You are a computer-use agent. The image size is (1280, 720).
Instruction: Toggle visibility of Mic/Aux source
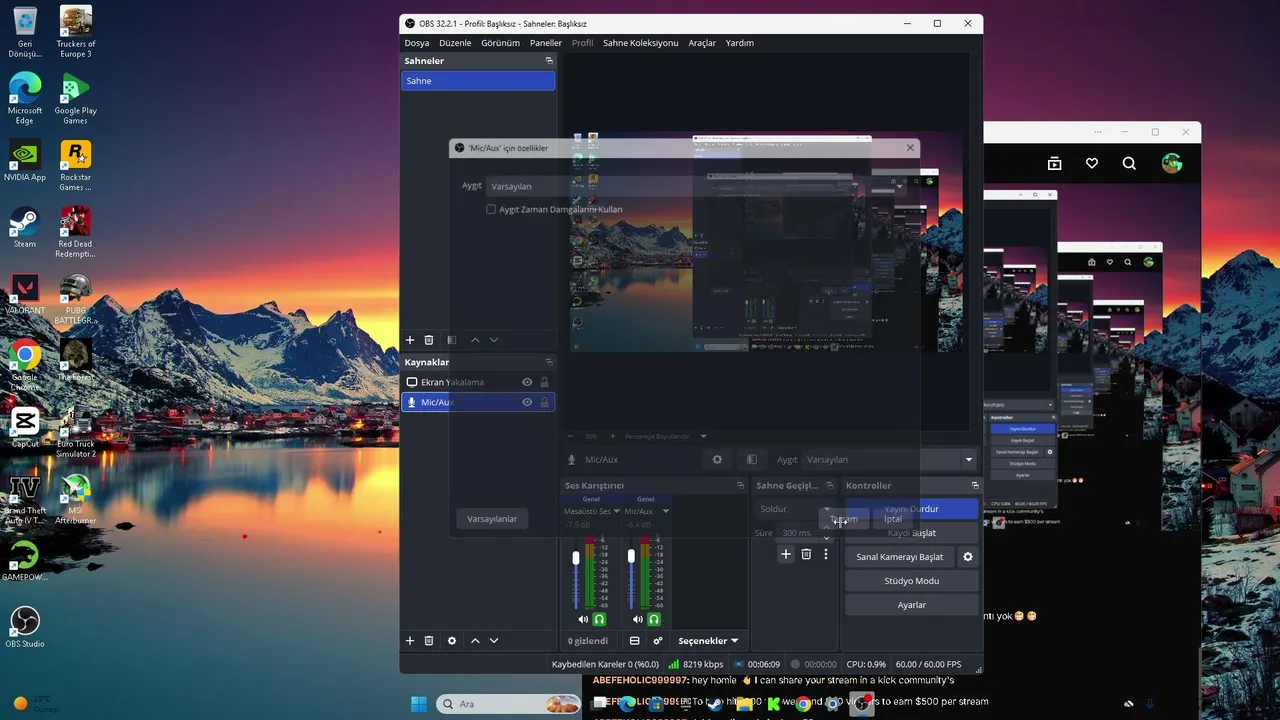(527, 402)
